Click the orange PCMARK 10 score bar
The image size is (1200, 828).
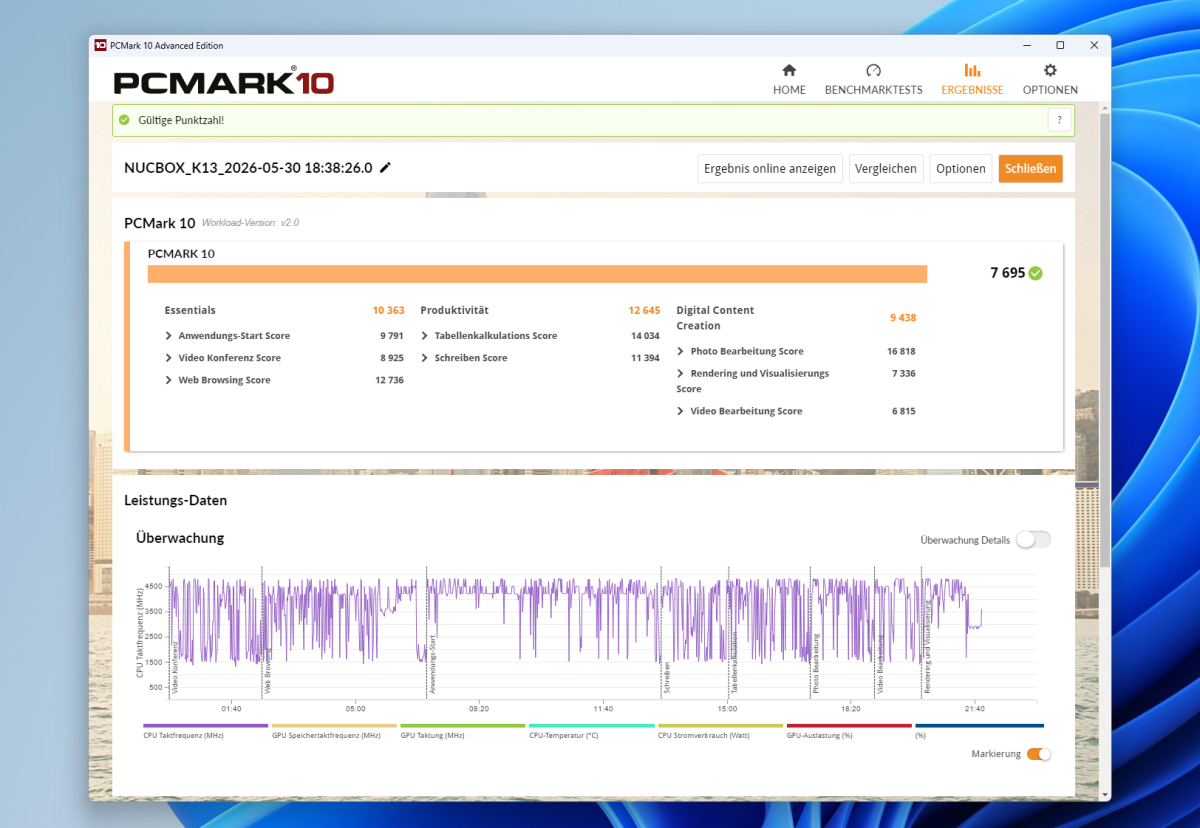[537, 274]
